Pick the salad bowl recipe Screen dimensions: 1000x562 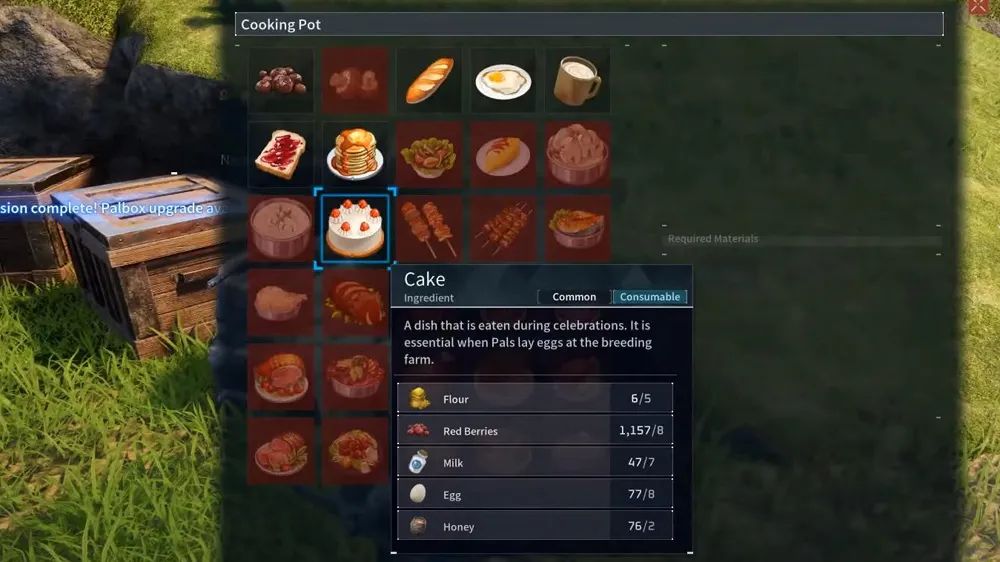pyautogui.click(x=429, y=154)
